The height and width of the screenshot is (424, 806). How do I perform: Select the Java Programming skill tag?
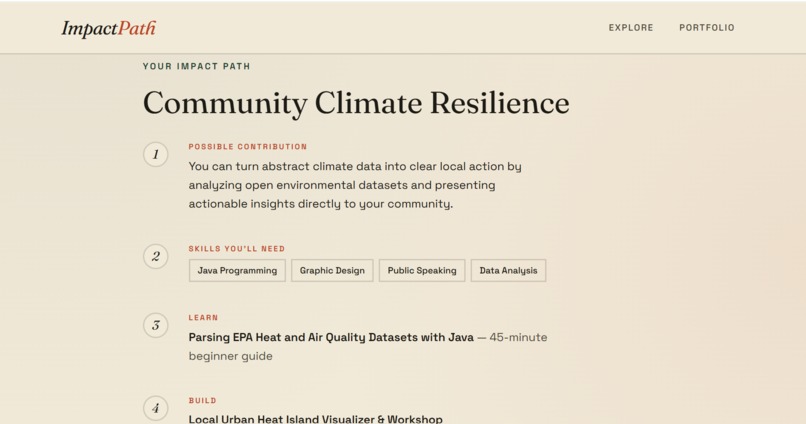tap(237, 270)
